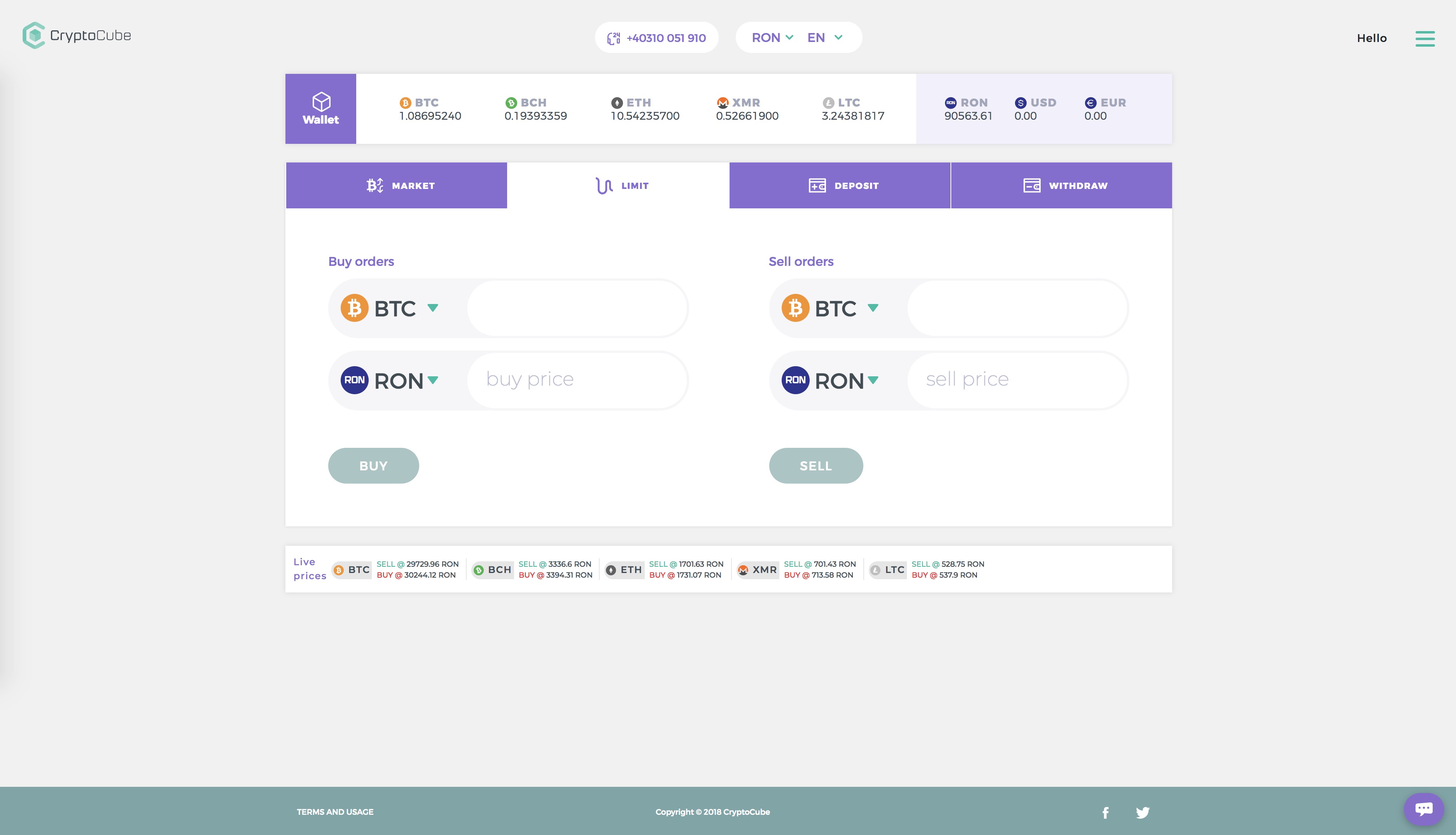The height and width of the screenshot is (835, 1456).
Task: Click the BCH icon in Live prices
Action: 478,570
